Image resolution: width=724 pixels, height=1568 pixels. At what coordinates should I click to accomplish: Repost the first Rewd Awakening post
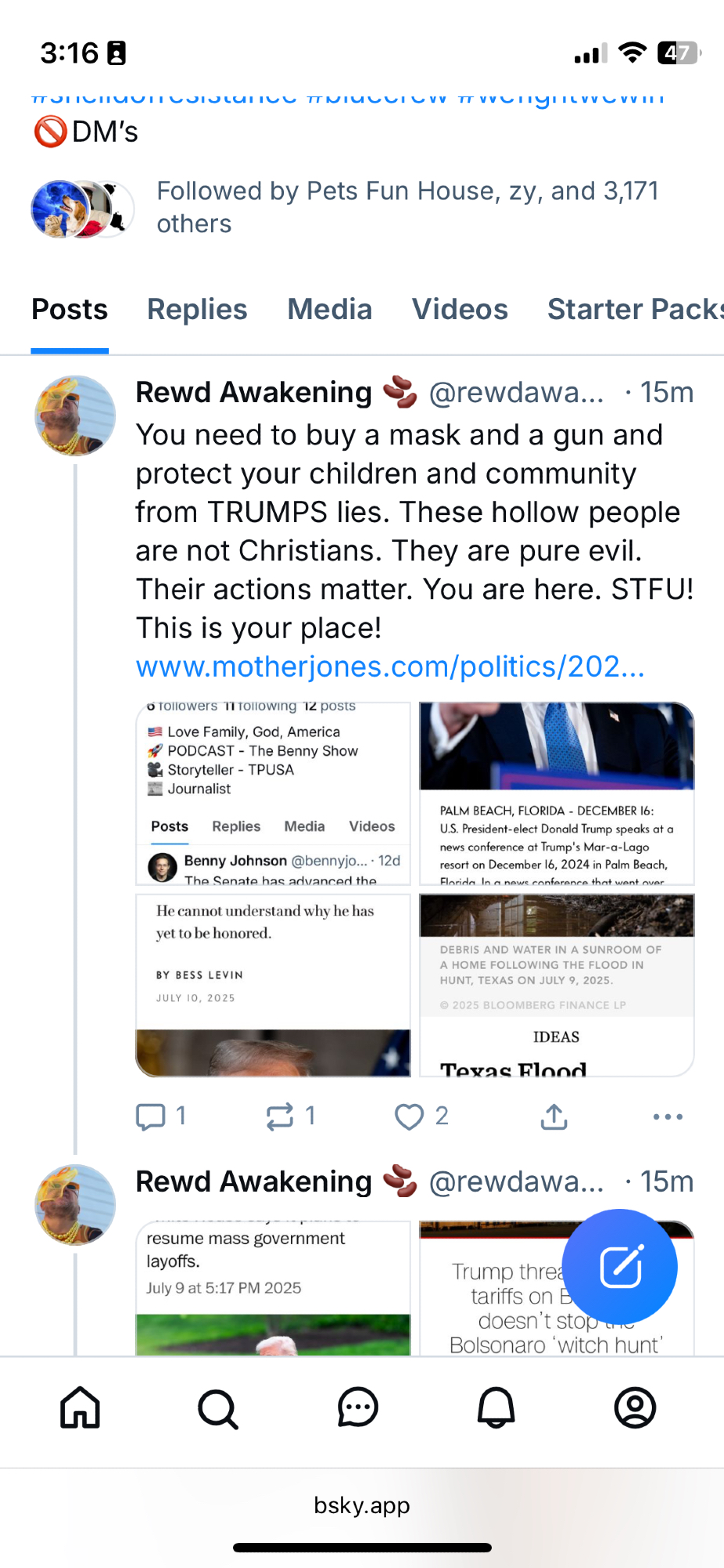point(280,1116)
